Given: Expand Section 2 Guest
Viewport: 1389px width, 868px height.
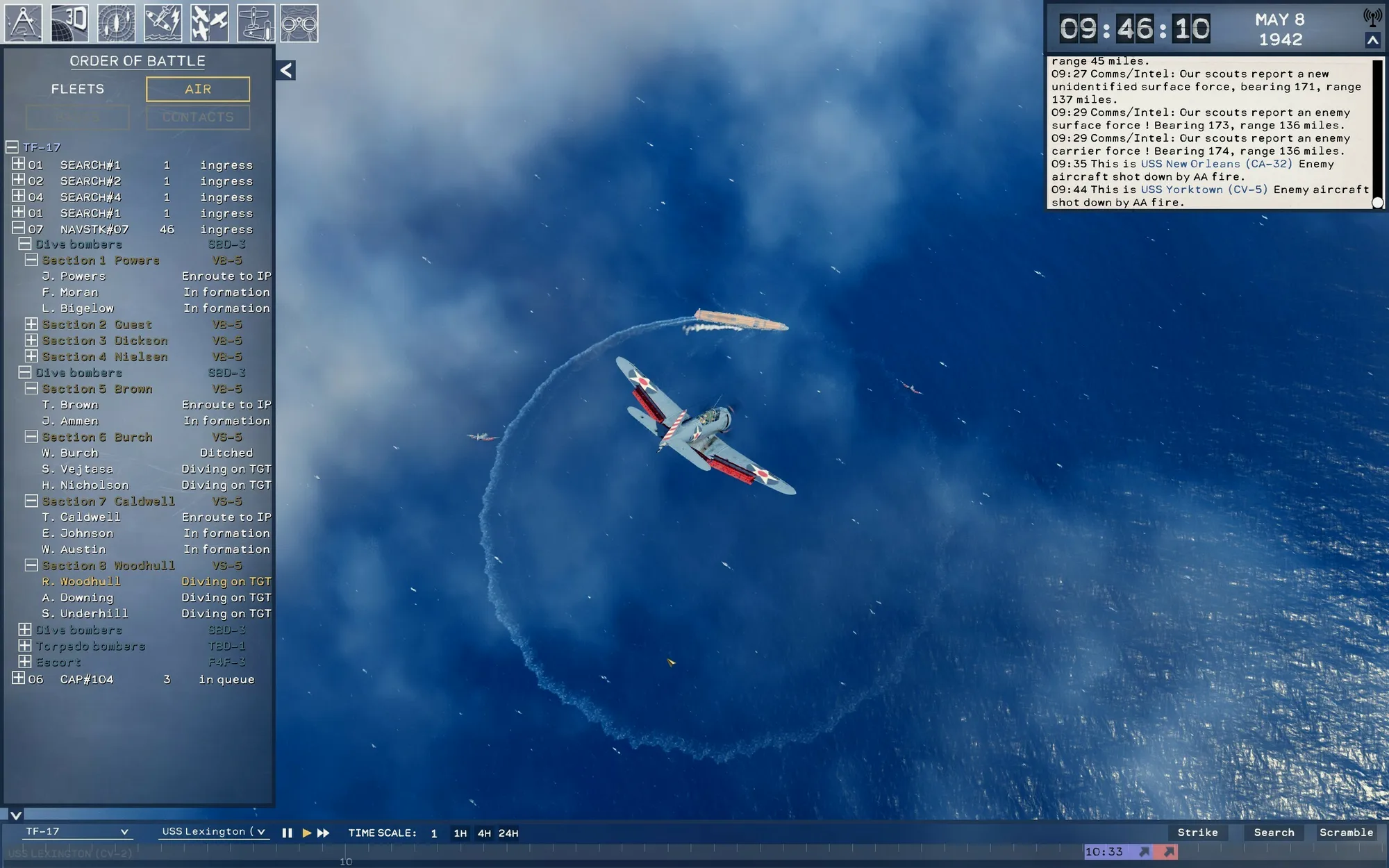Looking at the screenshot, I should [x=31, y=324].
